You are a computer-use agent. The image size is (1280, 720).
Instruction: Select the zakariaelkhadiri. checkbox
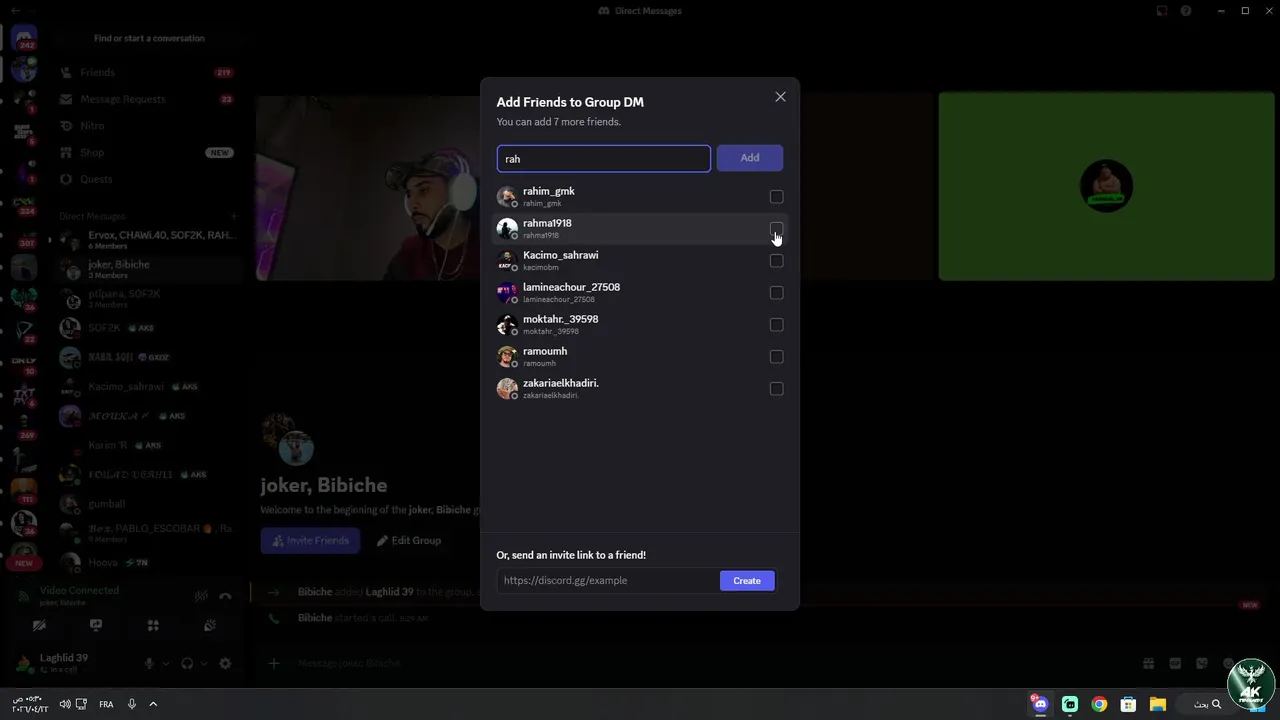point(776,389)
